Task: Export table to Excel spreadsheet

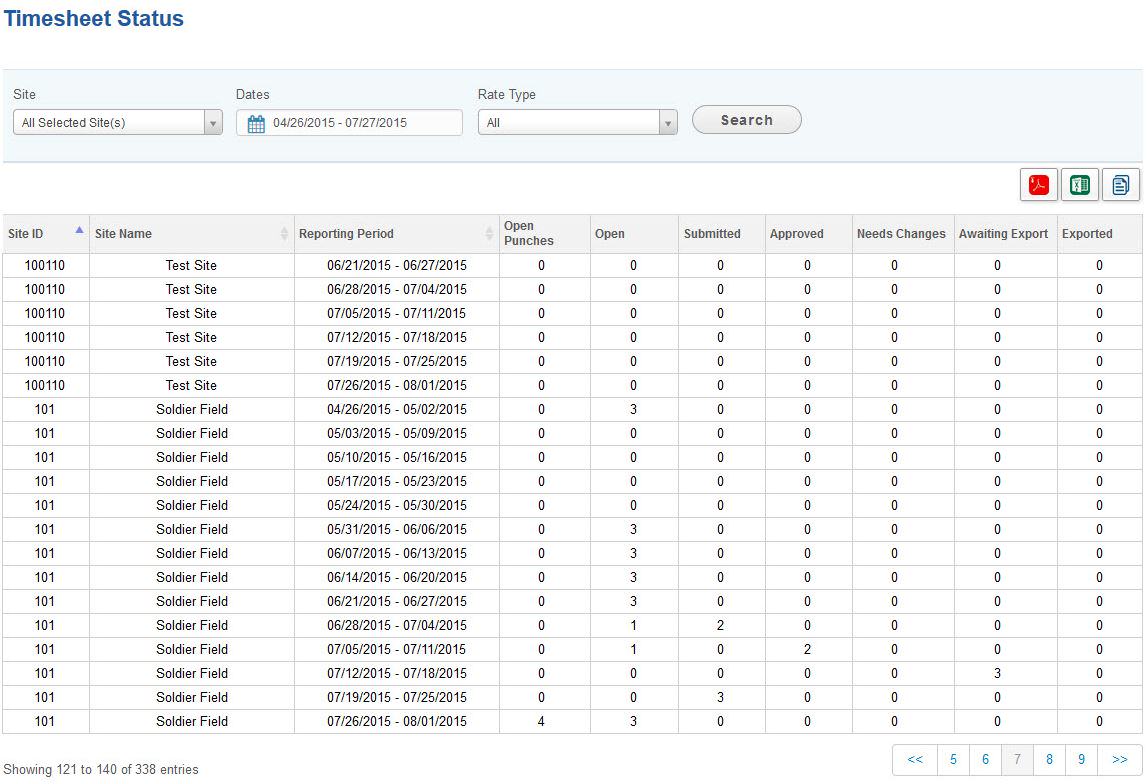Action: tap(1080, 185)
